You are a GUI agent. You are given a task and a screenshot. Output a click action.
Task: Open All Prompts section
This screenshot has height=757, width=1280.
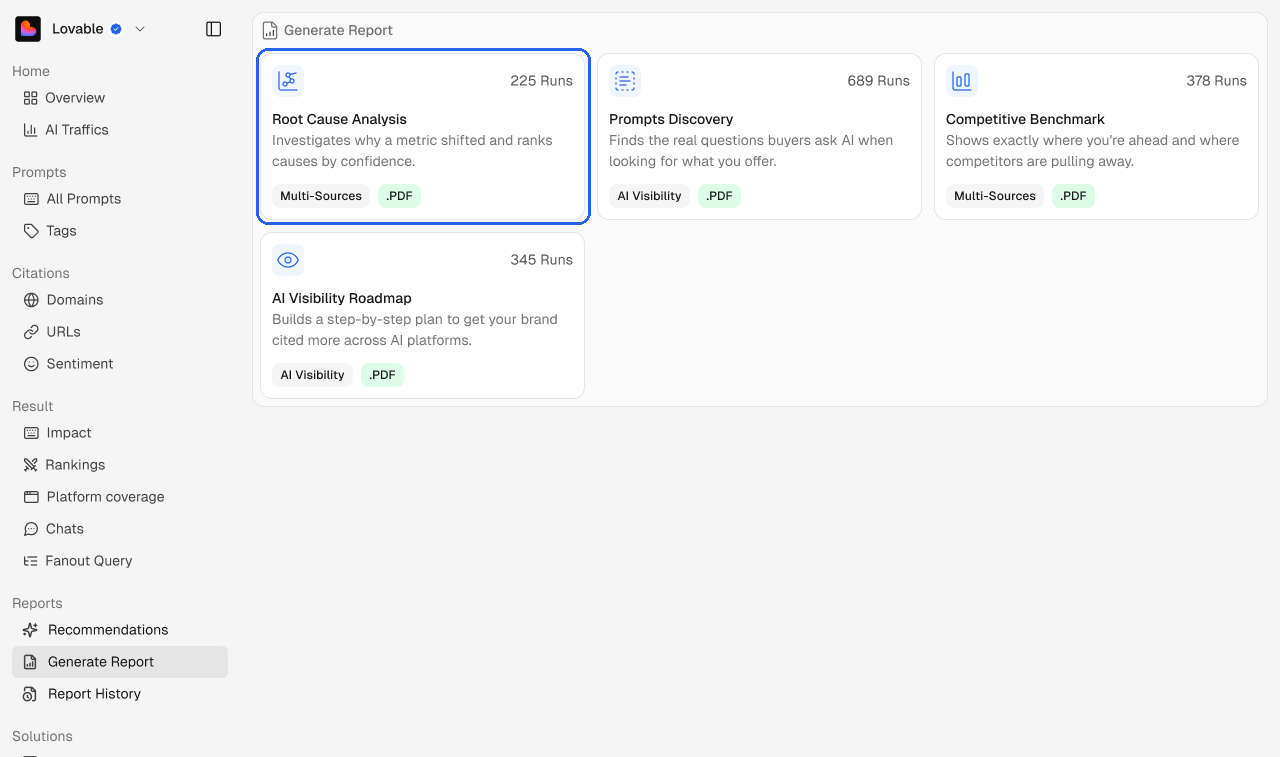click(x=120, y=199)
